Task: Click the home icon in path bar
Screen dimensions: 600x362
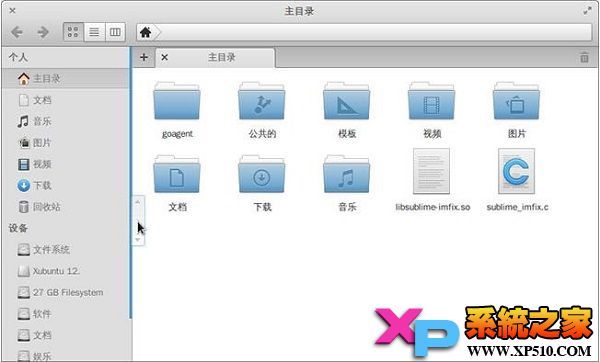Action: click(x=145, y=32)
